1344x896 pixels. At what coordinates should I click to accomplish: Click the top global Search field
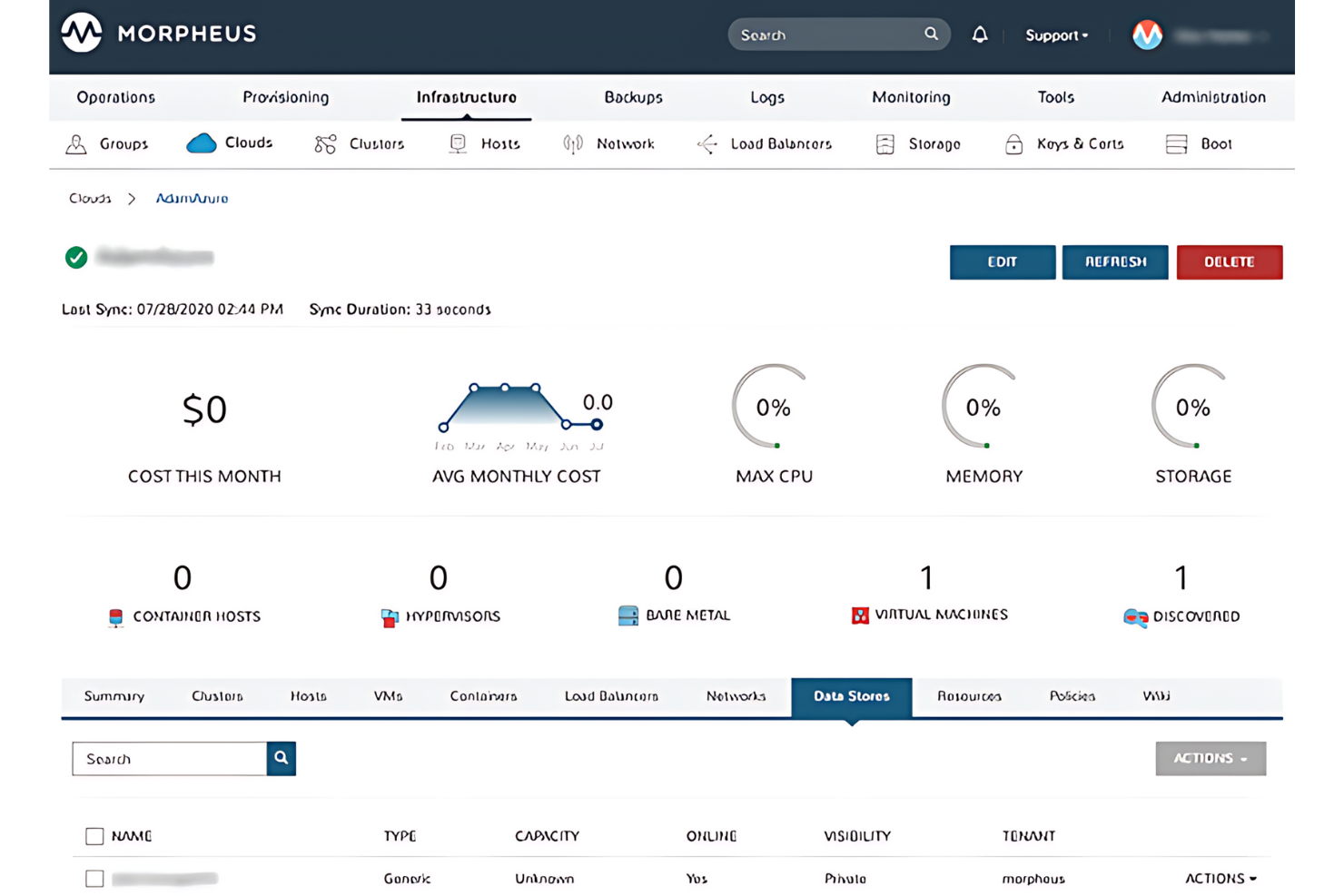point(839,34)
